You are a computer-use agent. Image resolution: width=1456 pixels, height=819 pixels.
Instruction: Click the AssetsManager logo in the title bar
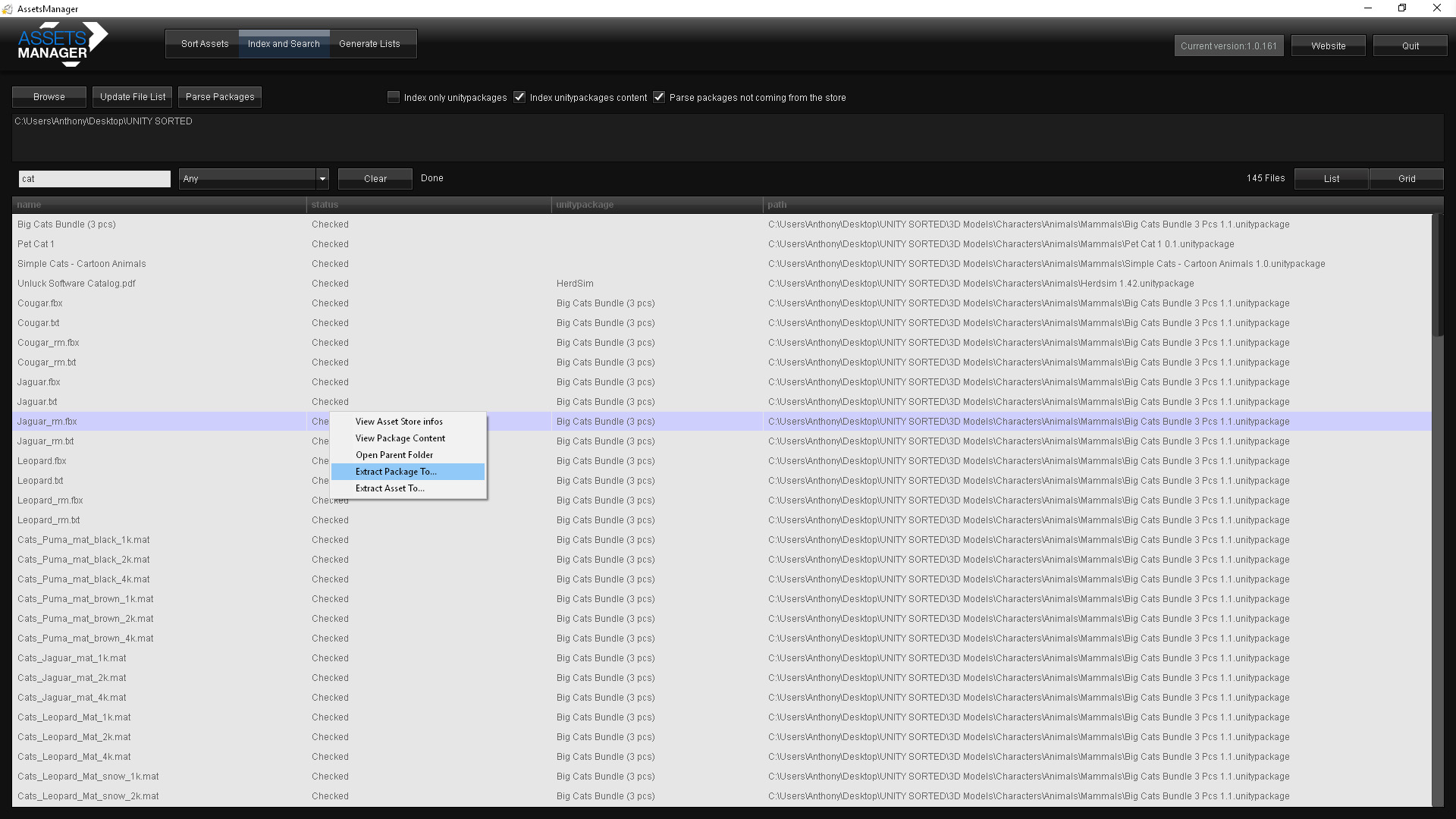point(8,8)
